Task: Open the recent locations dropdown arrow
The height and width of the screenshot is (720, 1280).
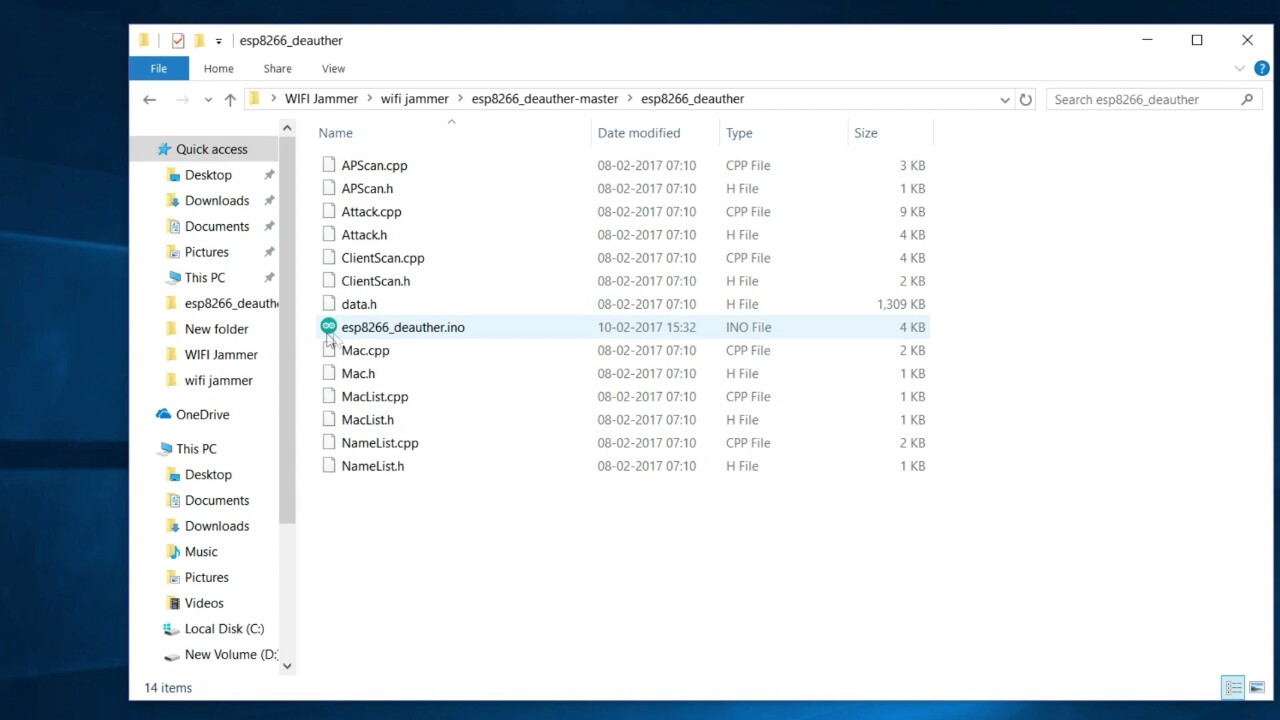Action: tap(208, 99)
